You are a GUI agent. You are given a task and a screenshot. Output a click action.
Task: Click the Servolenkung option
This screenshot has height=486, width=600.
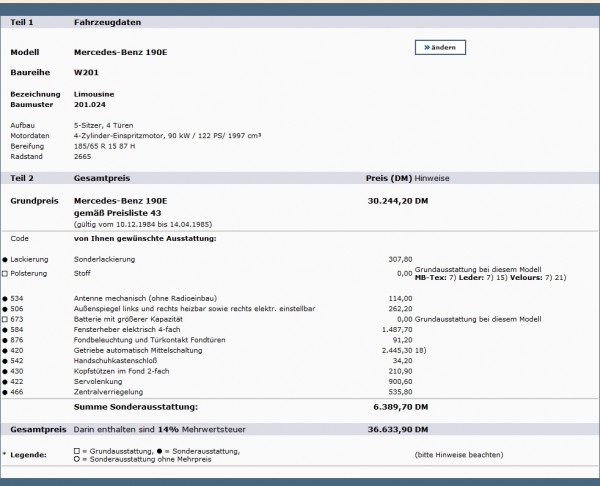click(98, 381)
